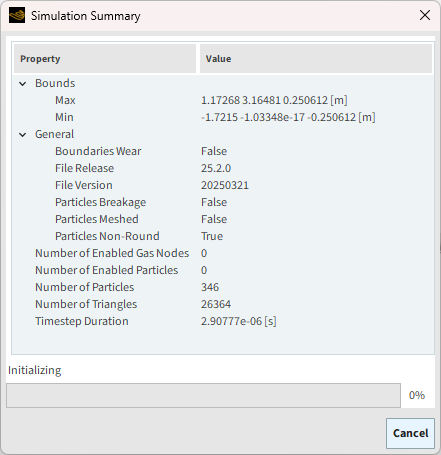
Task: Select the Boundaries Wear row
Action: (223, 151)
